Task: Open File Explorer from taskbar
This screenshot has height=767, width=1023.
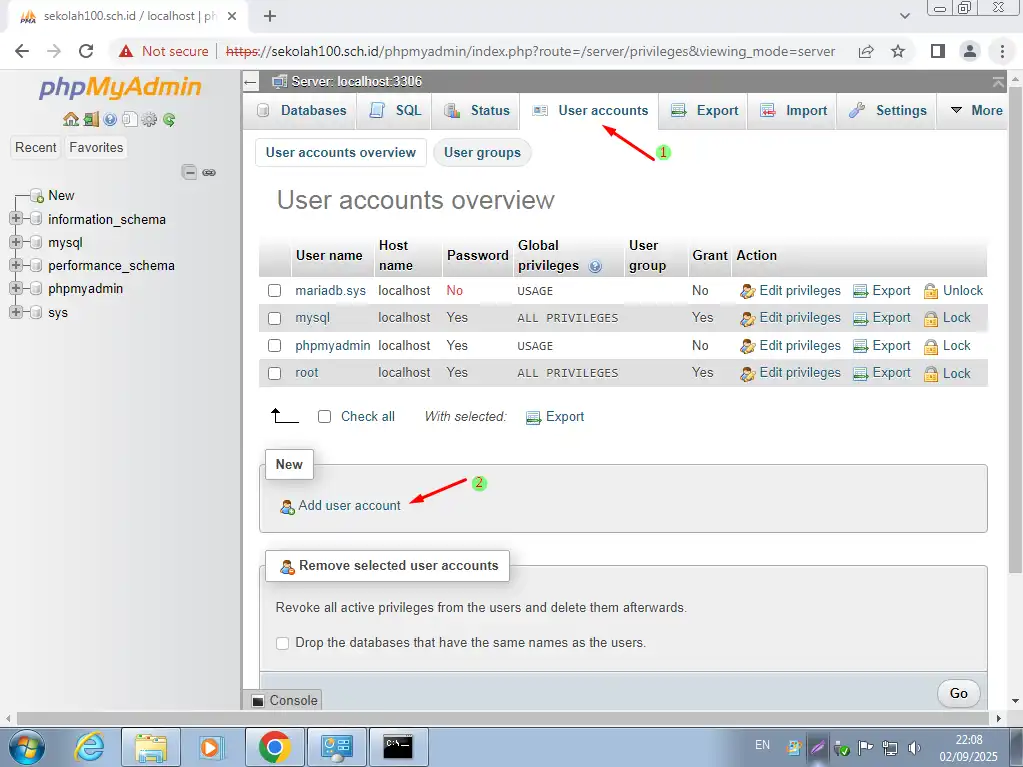Action: 151,747
